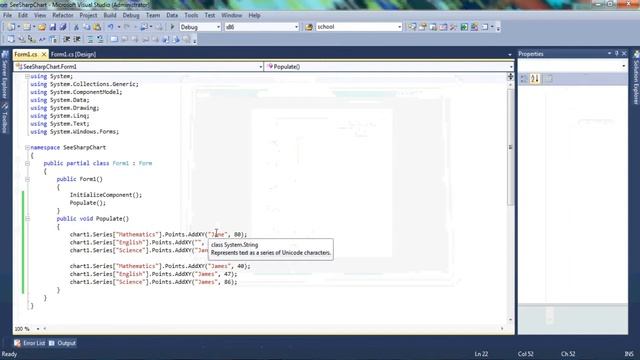This screenshot has width=640, height=360.
Task: Open the Toolbox side tab
Action: click(x=5, y=118)
